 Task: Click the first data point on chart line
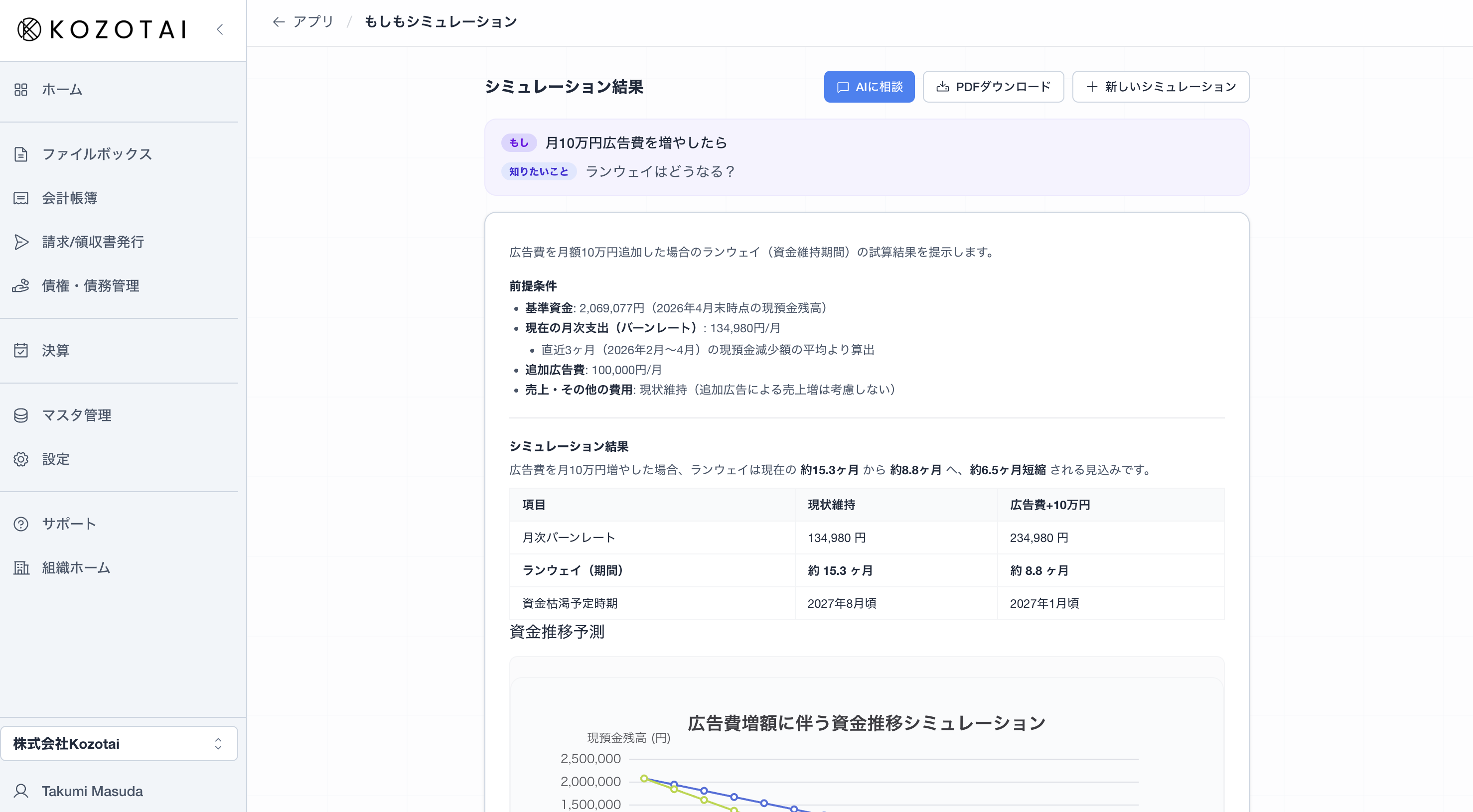(x=644, y=778)
